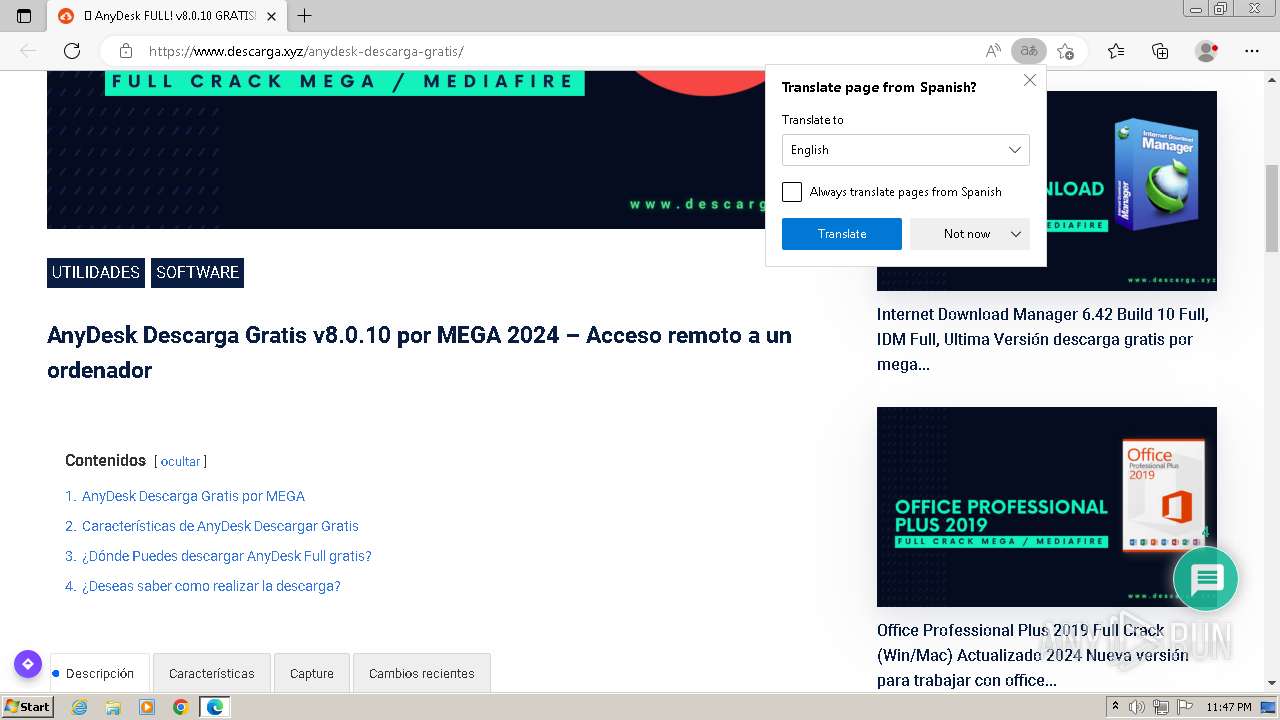Add this page to favorites

[1066, 51]
